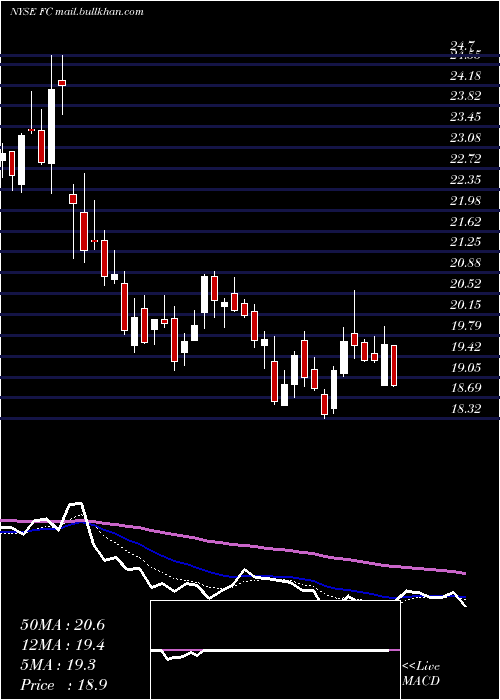The height and width of the screenshot is (700, 500).
Task: Click the Price : 18.9 readout
Action: tap(64, 685)
